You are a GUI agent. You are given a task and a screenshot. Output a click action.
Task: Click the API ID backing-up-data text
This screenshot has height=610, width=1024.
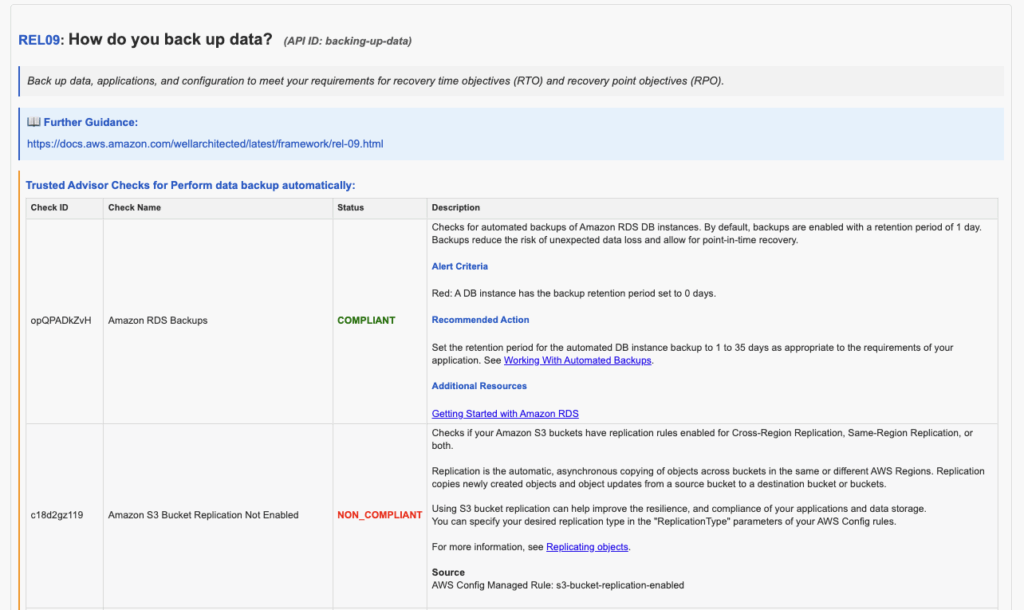(x=347, y=41)
